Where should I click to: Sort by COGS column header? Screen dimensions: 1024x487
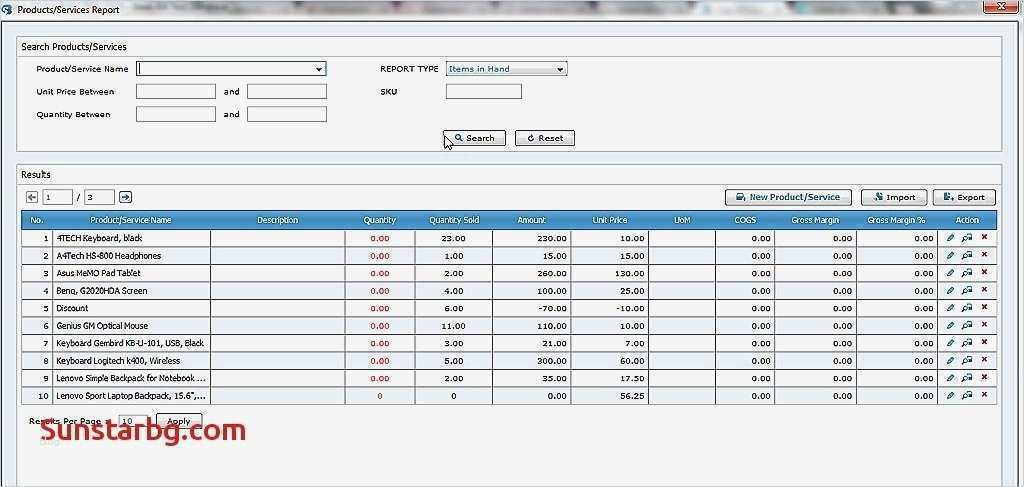pos(745,220)
